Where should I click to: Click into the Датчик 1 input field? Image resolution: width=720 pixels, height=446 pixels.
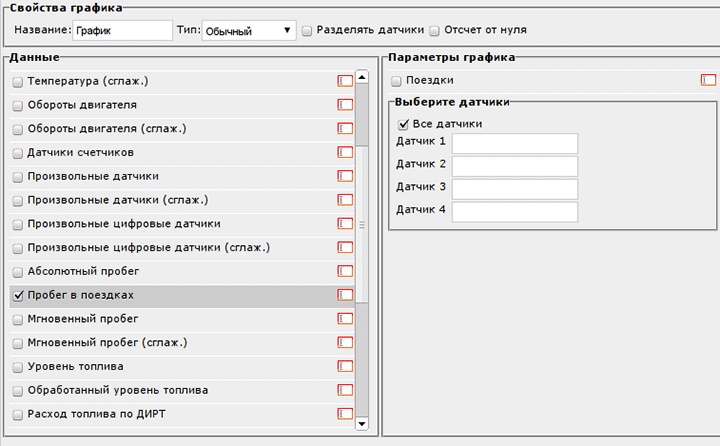(515, 144)
